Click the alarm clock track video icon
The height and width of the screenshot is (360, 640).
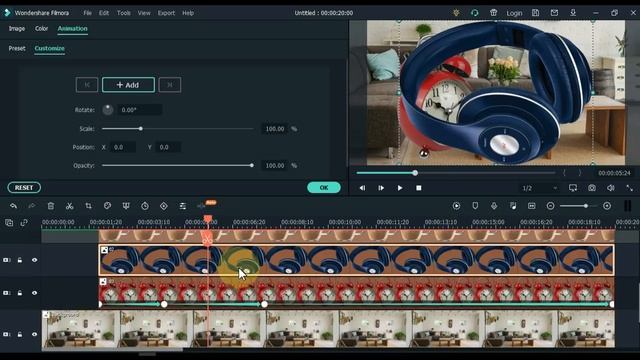coord(6,293)
